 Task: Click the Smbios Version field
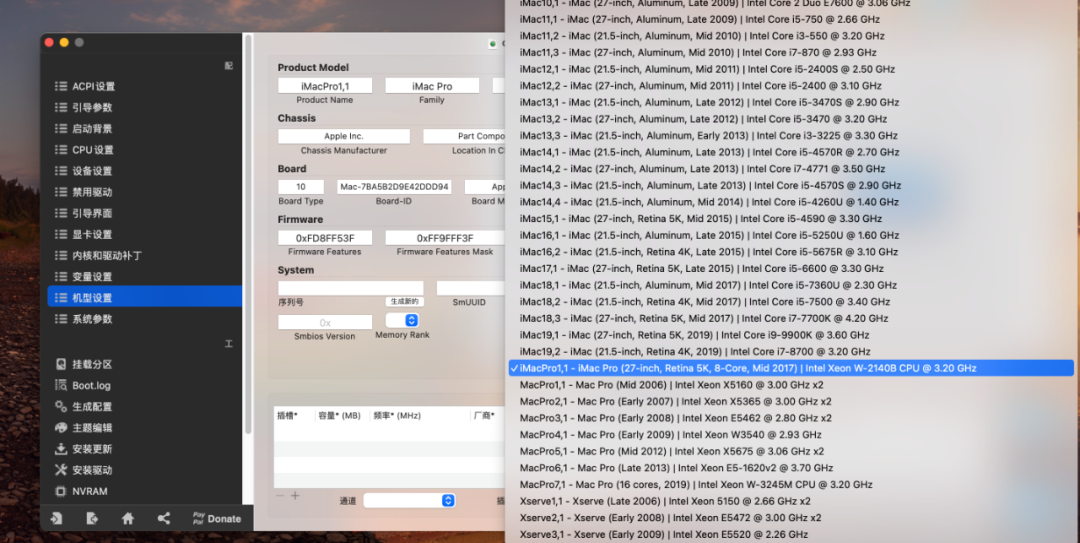click(x=325, y=322)
